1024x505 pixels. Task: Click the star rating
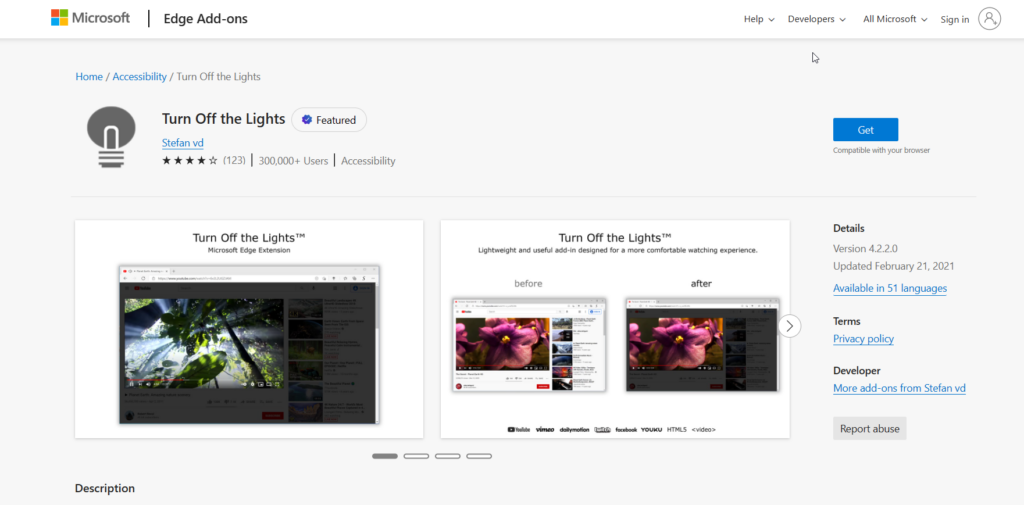tap(189, 160)
